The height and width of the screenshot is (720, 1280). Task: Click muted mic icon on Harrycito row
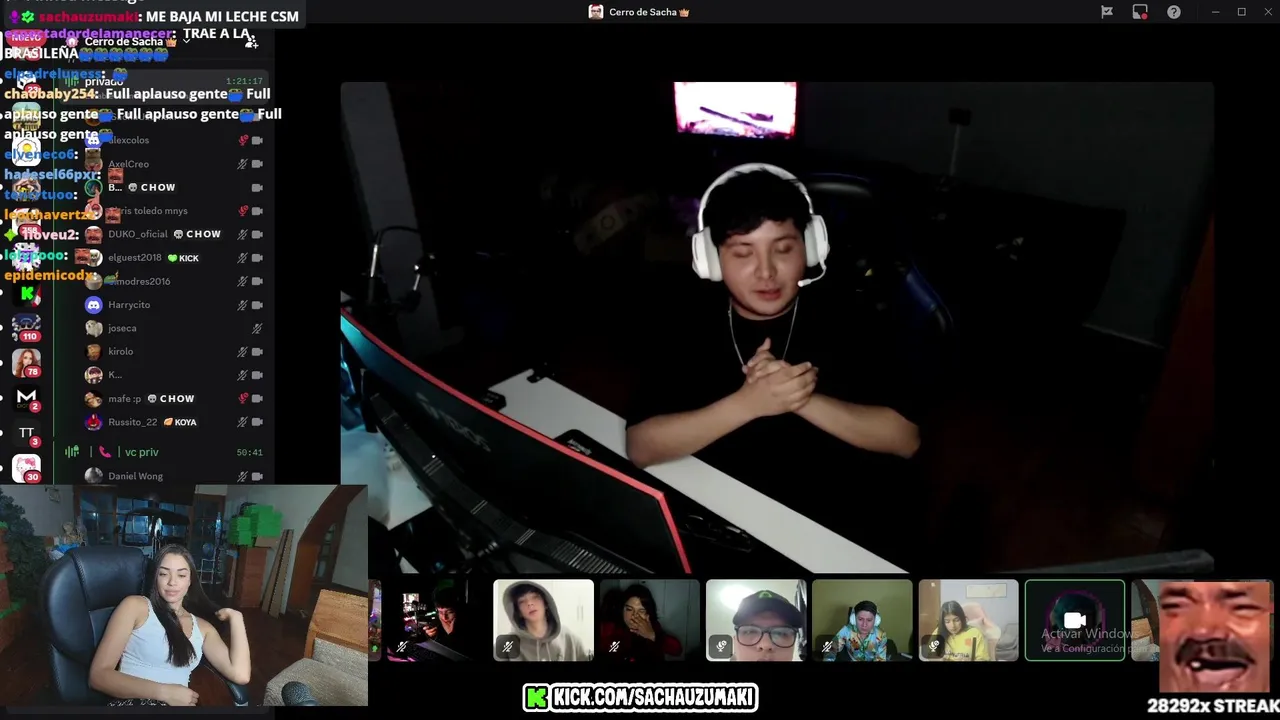pos(242,305)
